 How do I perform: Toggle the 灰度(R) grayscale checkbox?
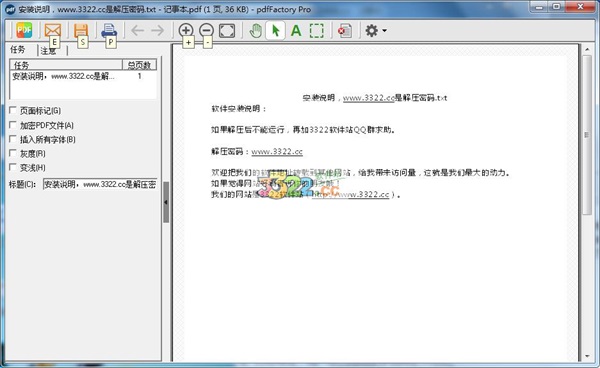click(x=13, y=153)
